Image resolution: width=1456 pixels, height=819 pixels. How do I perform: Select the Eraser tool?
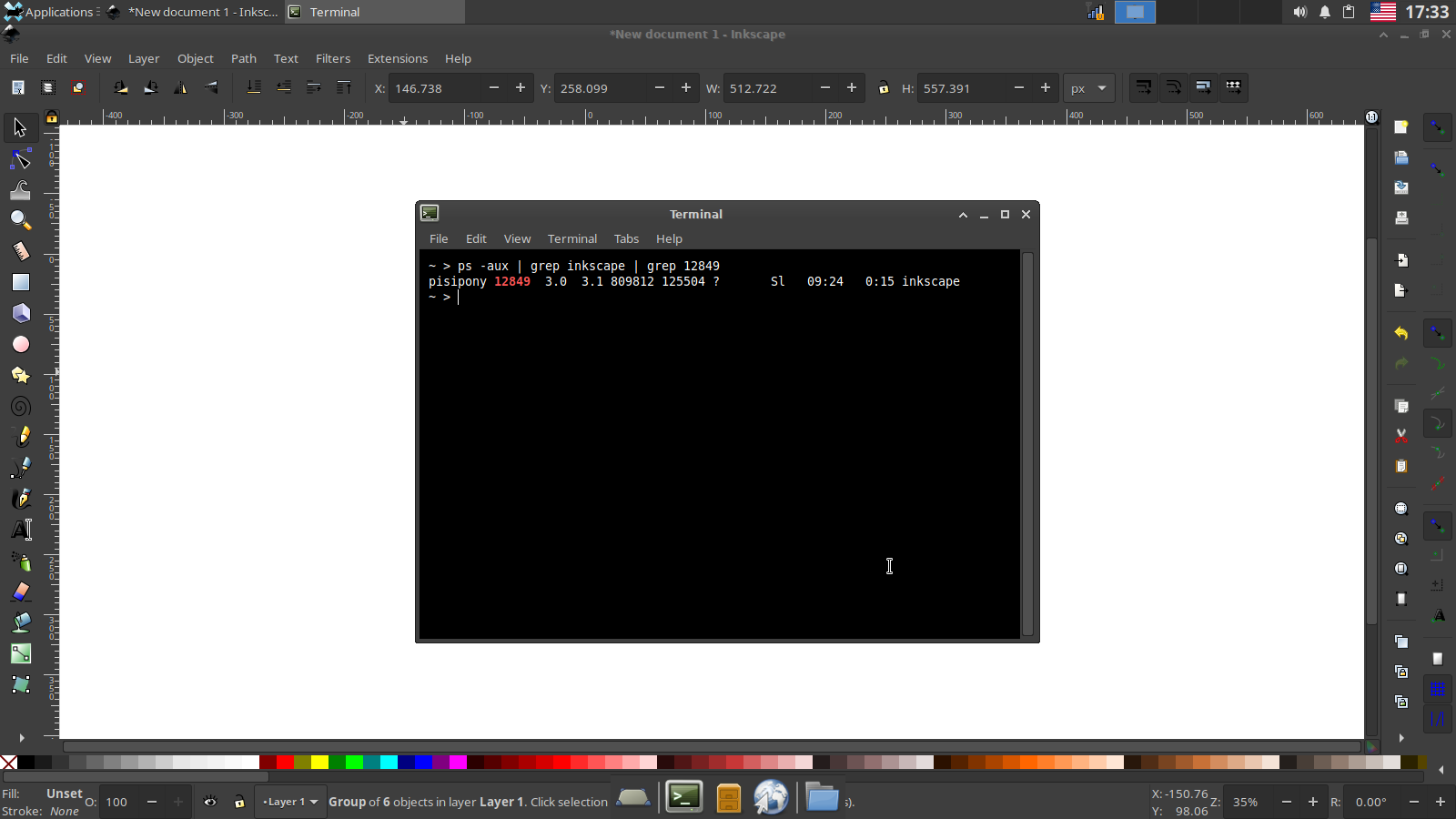tap(21, 591)
